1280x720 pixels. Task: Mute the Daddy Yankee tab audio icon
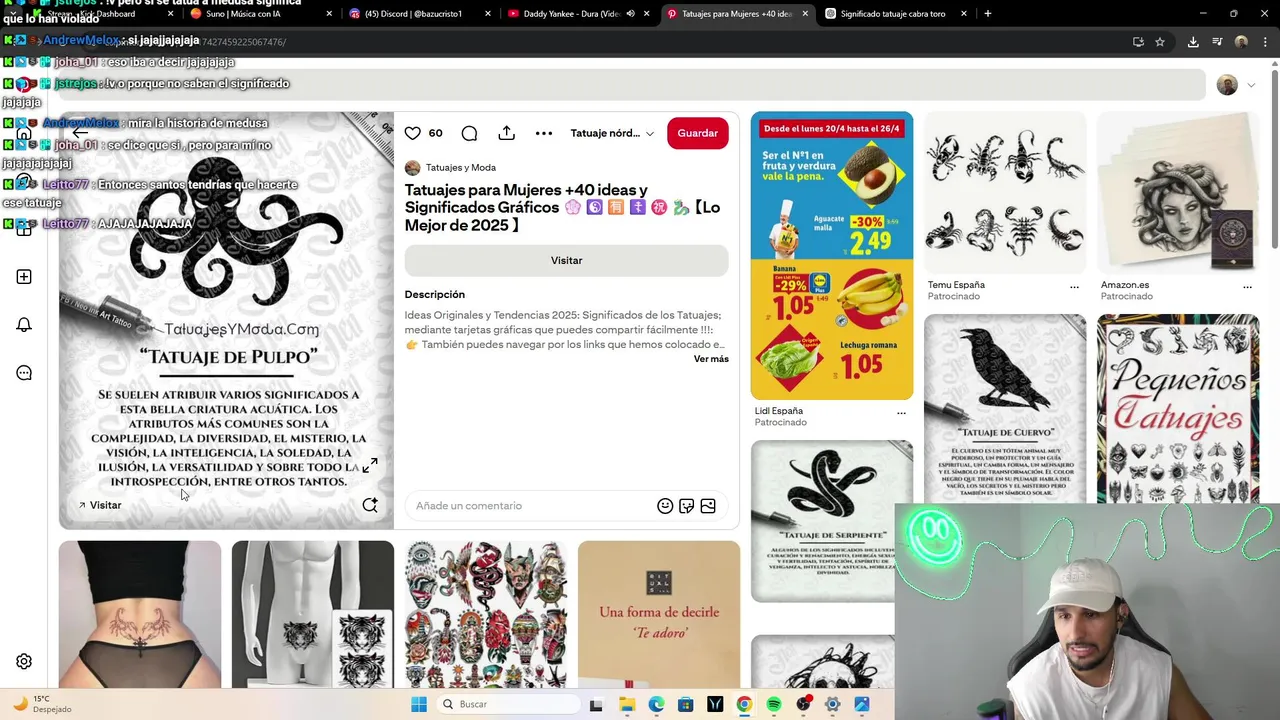(630, 14)
